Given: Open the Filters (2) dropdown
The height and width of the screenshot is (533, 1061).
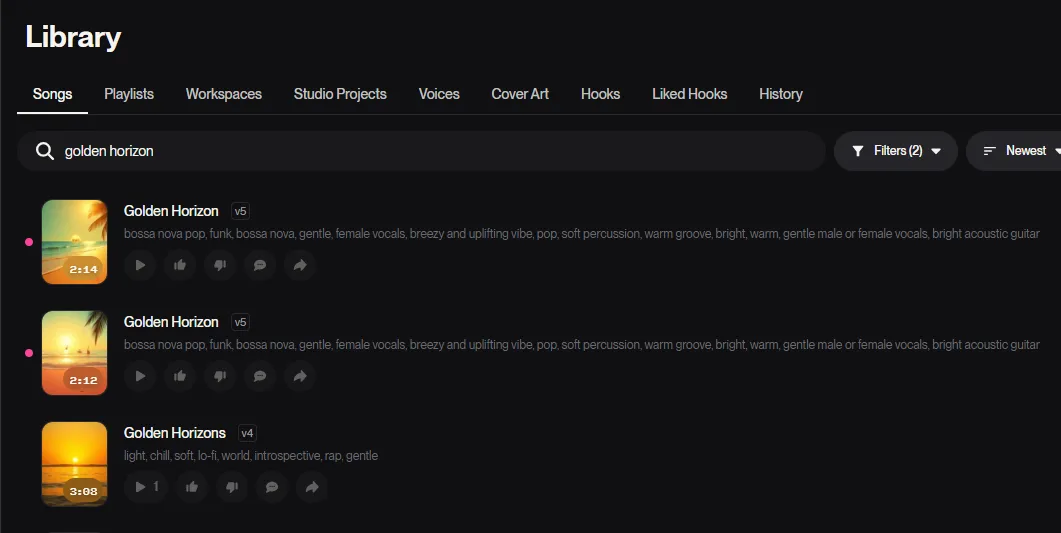Looking at the screenshot, I should click(x=896, y=151).
